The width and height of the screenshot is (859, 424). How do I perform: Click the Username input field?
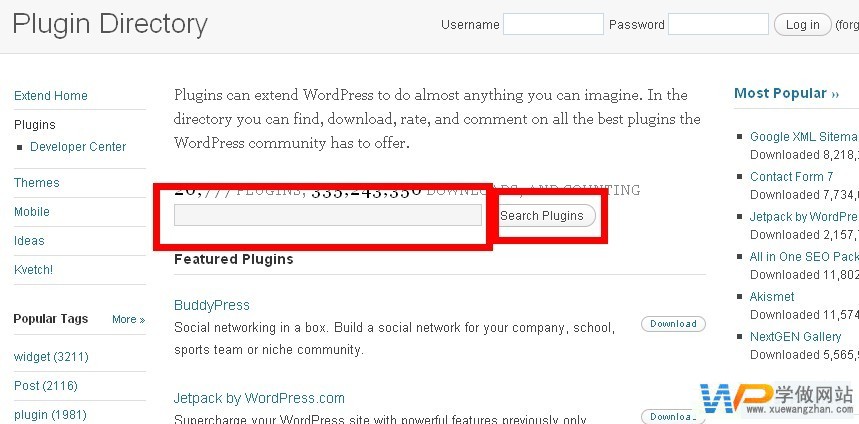click(553, 24)
